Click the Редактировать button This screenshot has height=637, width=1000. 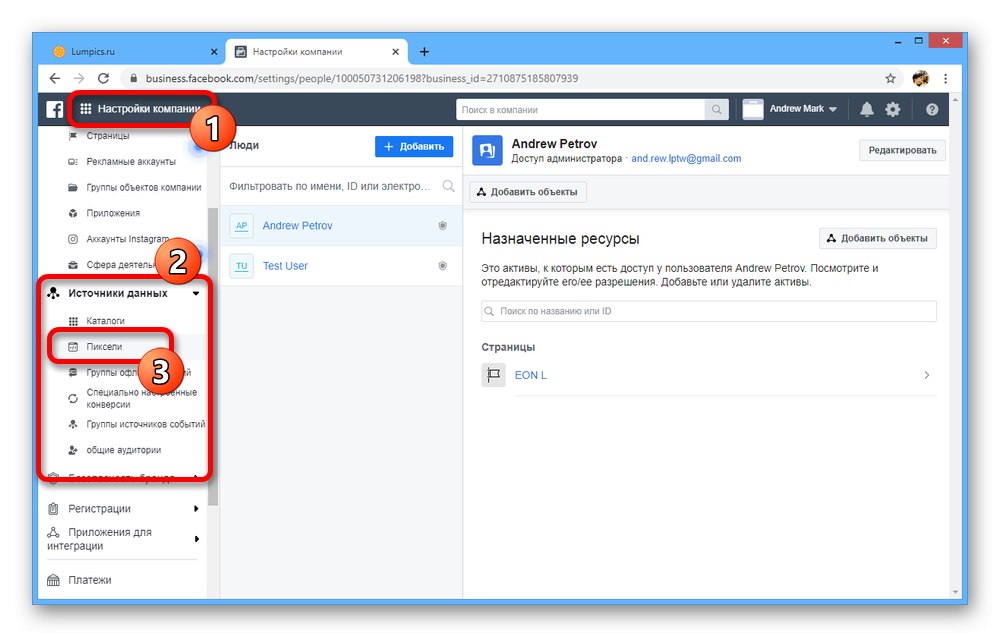point(902,150)
